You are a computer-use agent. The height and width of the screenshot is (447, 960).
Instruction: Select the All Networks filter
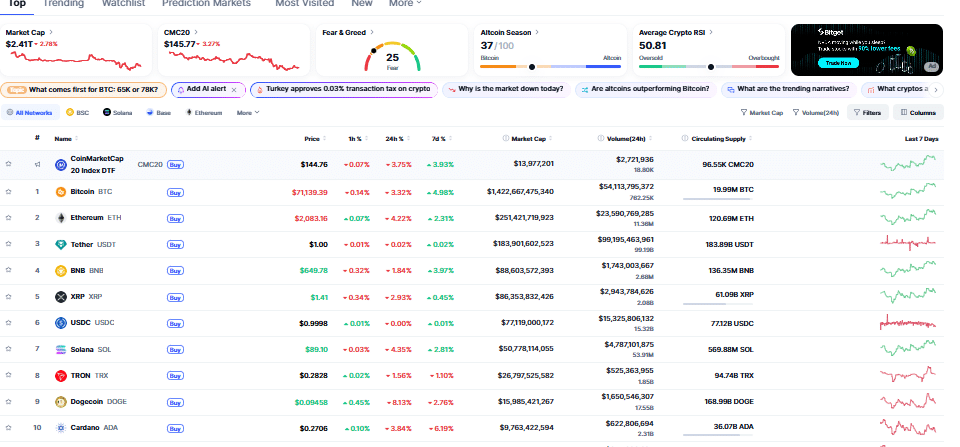coord(30,113)
